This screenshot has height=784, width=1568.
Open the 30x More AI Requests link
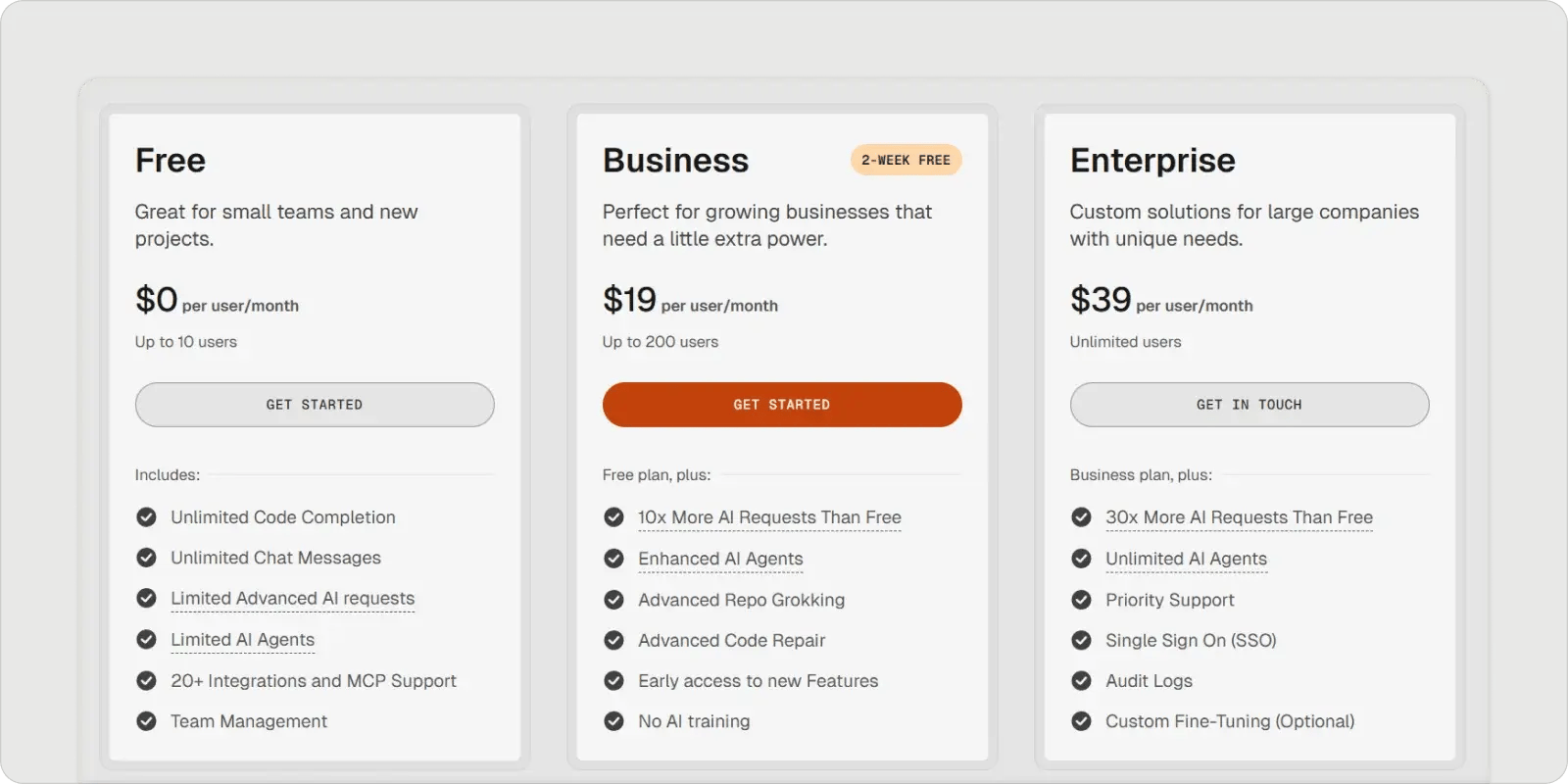(x=1239, y=517)
